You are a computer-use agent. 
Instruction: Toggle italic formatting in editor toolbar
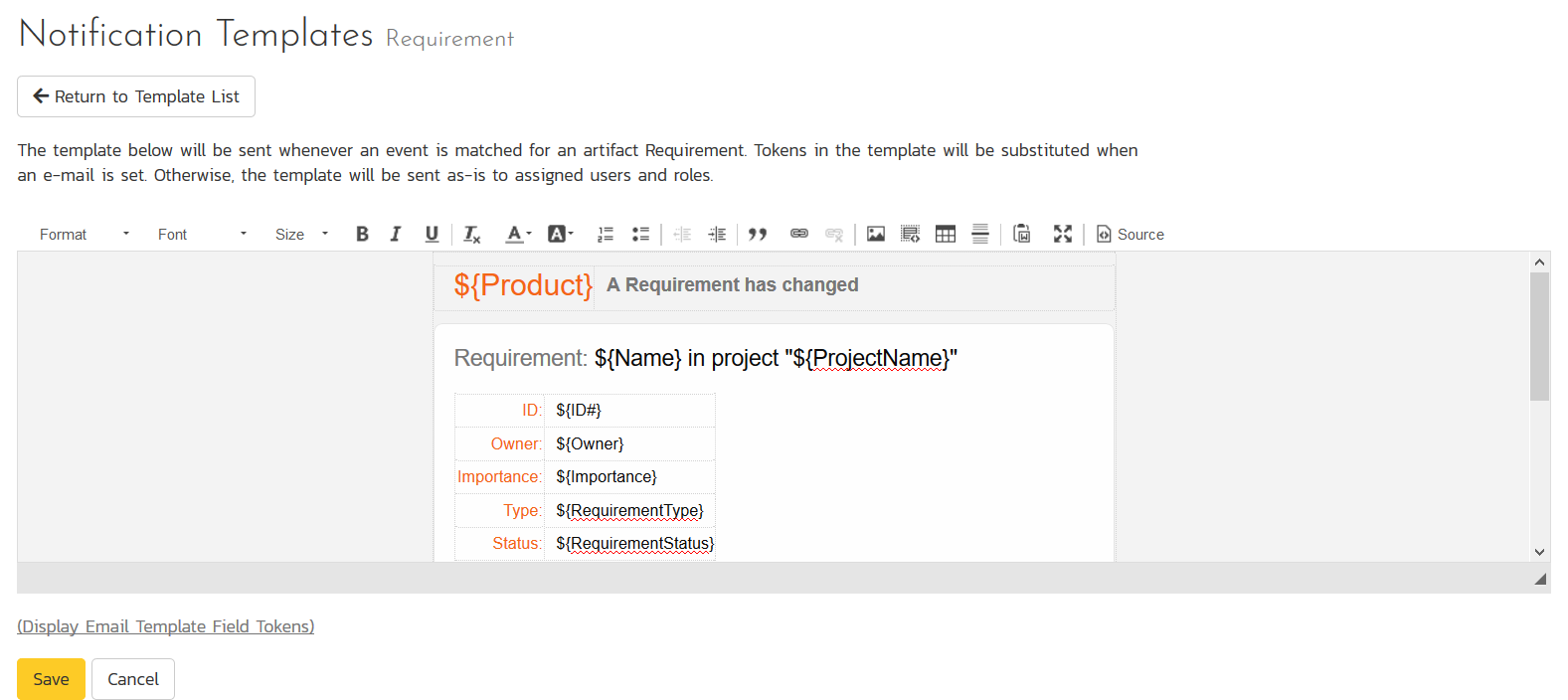click(x=396, y=234)
